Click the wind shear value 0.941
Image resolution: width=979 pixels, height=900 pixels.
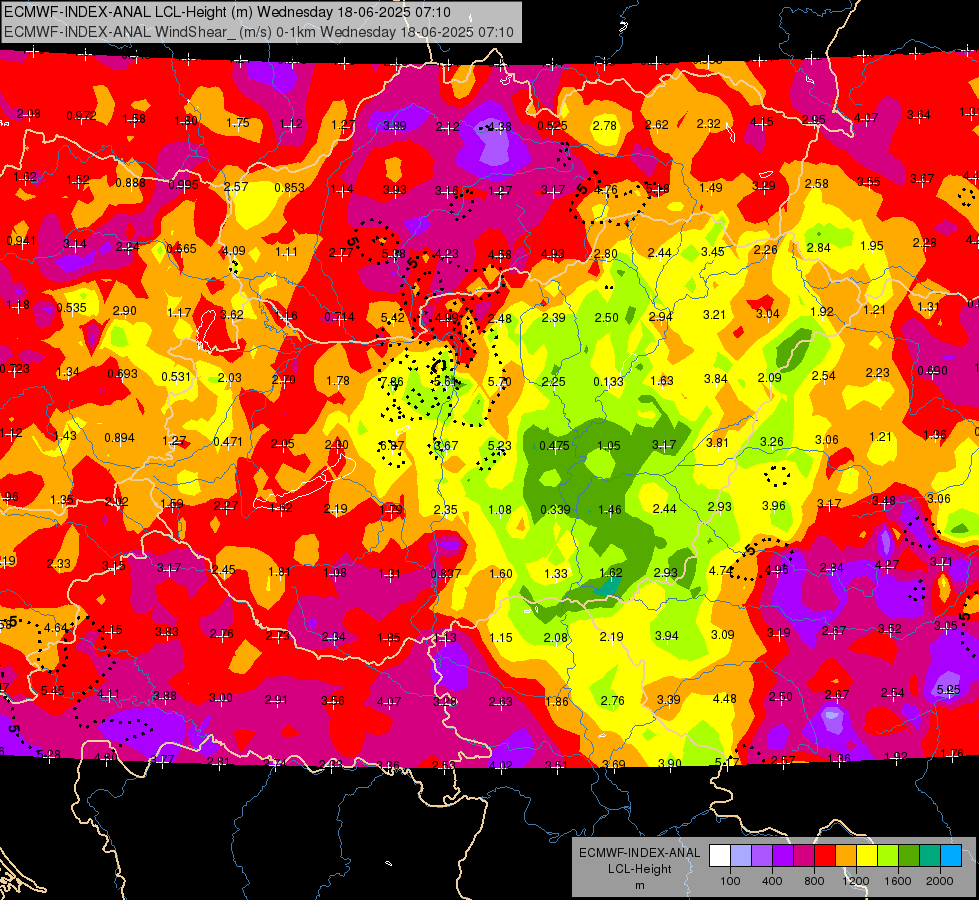click(21, 241)
